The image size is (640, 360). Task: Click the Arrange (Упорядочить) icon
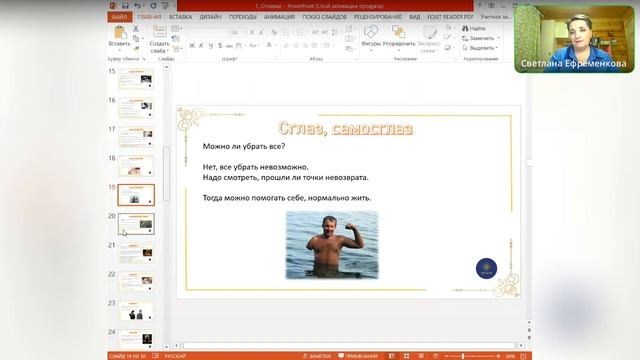[398, 32]
